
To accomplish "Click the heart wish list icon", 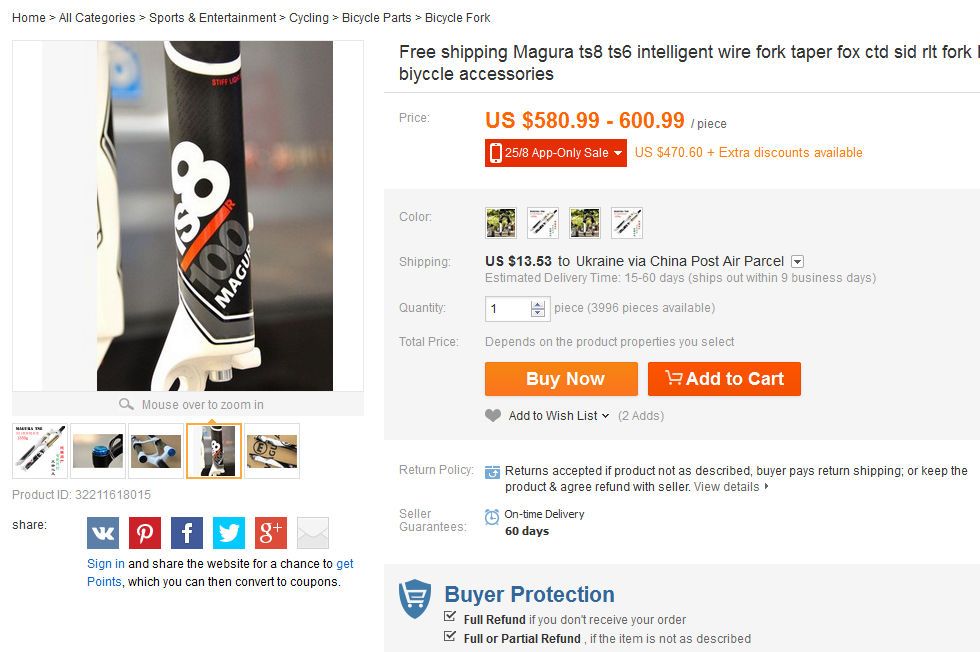I will [493, 416].
